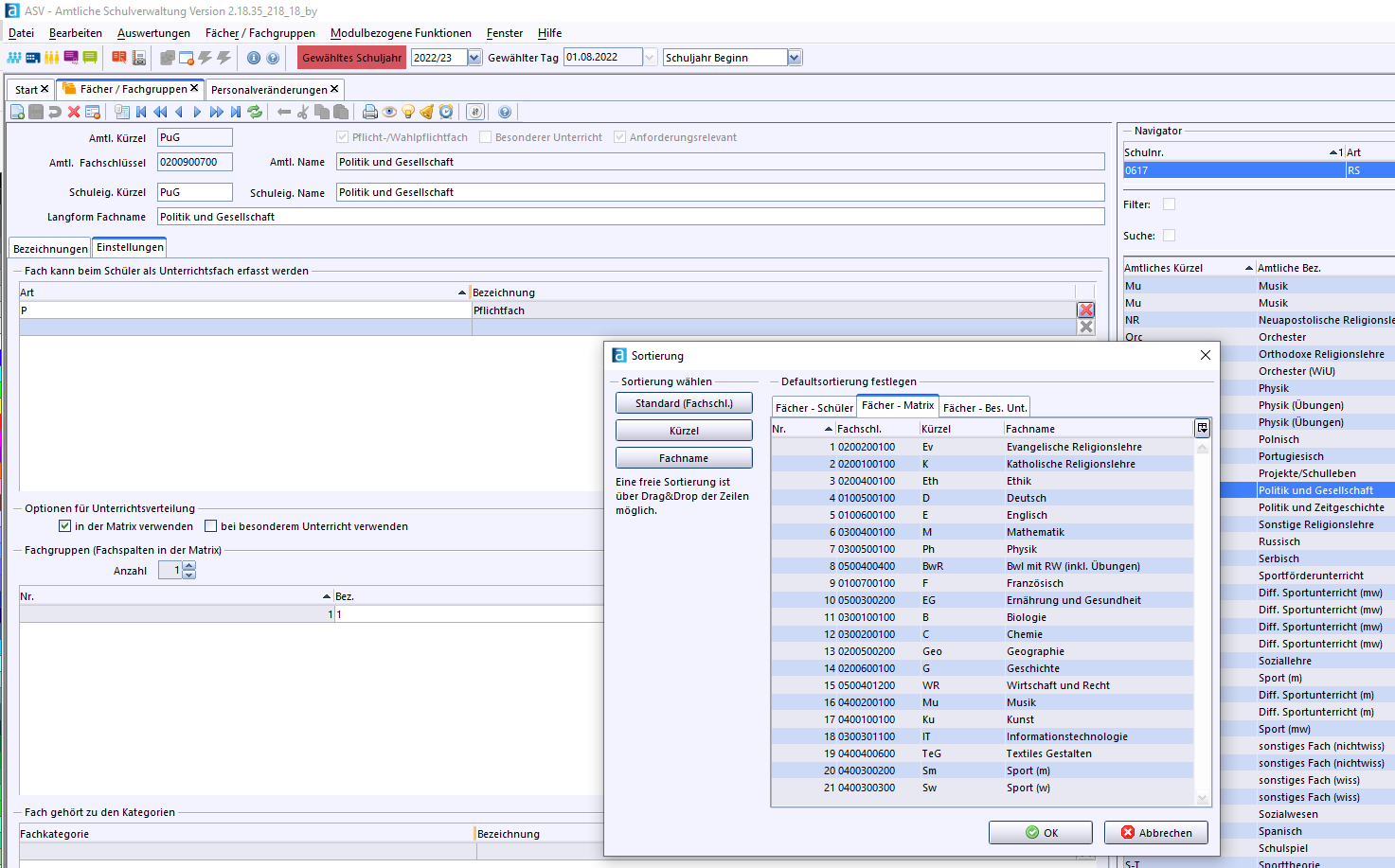Close the Fächer / Fachgruppen tab
This screenshot has height=868, width=1395.
194,88
